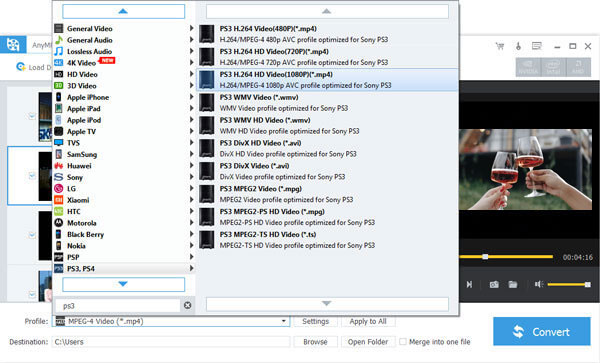Mute audio with the speaker icon
The image size is (600, 363).
539,284
